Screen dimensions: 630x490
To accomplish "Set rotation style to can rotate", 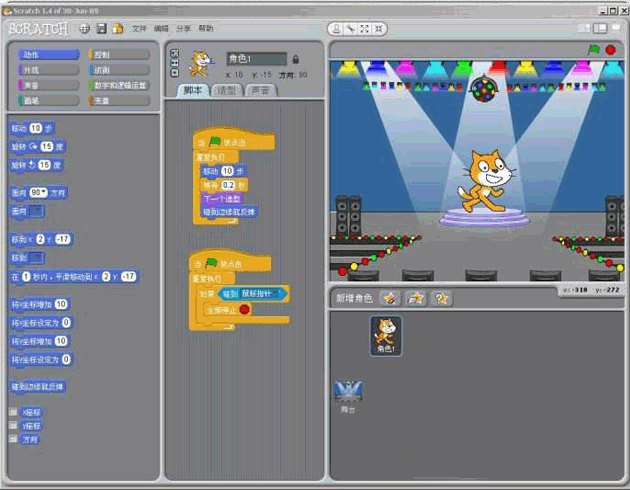I will 174,53.
